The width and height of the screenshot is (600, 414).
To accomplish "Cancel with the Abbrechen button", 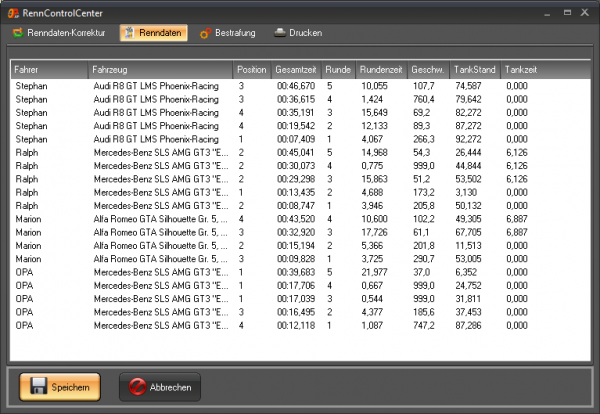I will point(160,387).
